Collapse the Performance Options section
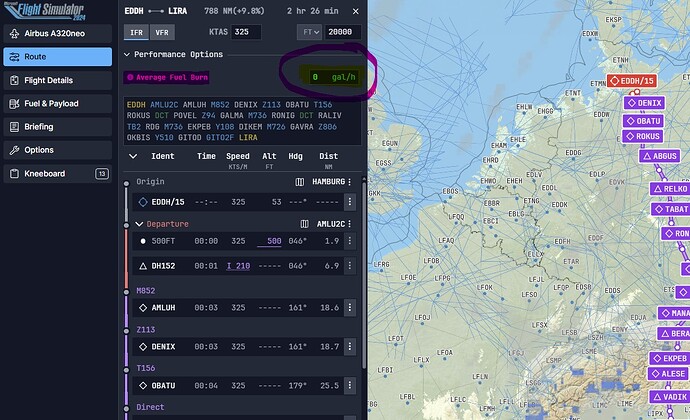Image resolution: width=690 pixels, height=420 pixels. pyautogui.click(x=127, y=54)
